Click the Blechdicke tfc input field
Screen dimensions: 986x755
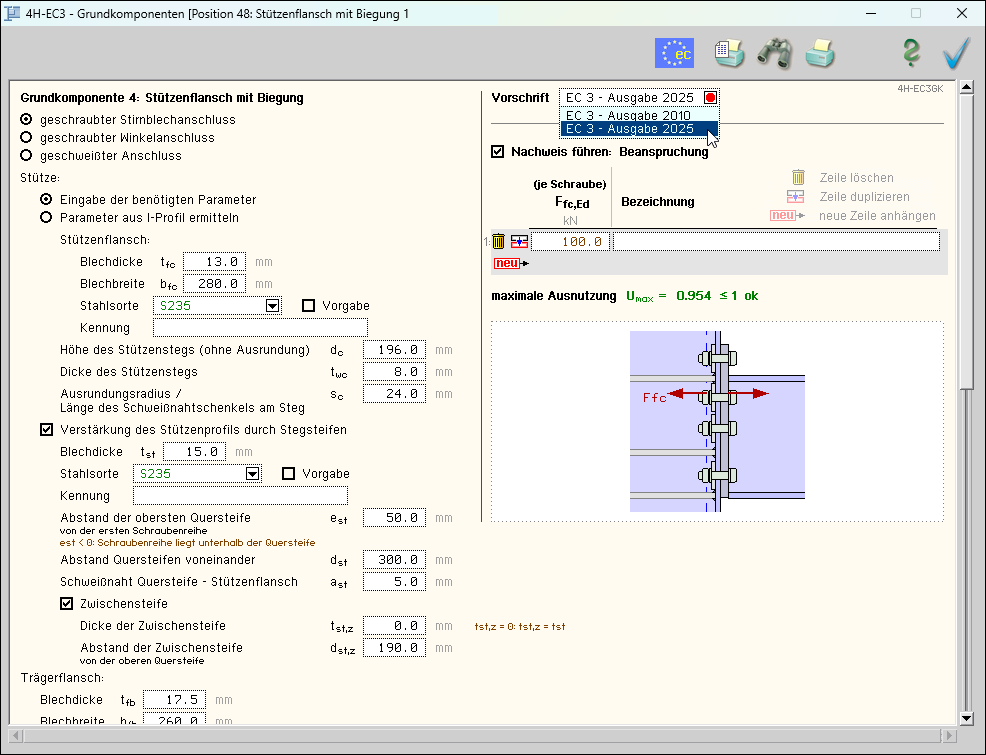(x=215, y=262)
